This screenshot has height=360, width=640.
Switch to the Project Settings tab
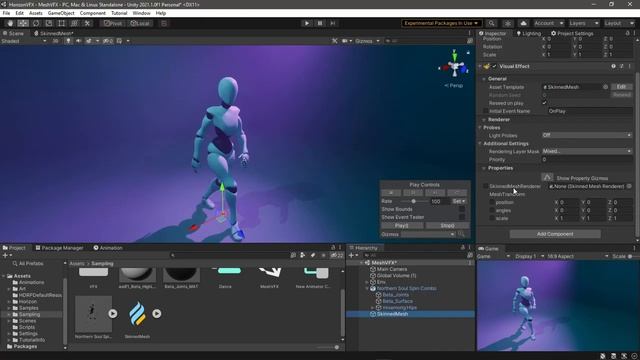point(572,33)
